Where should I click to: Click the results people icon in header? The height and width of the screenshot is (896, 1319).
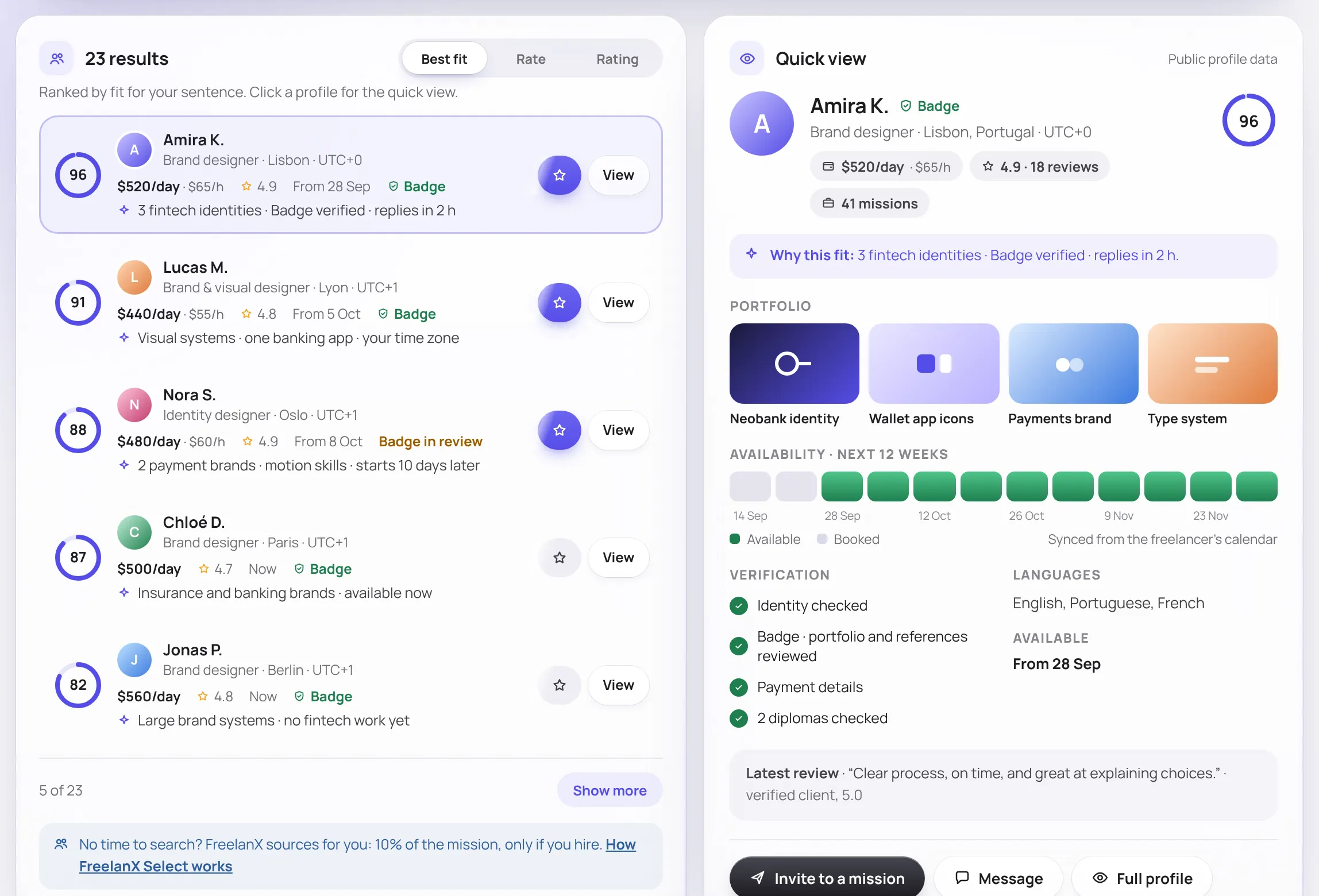[56, 59]
